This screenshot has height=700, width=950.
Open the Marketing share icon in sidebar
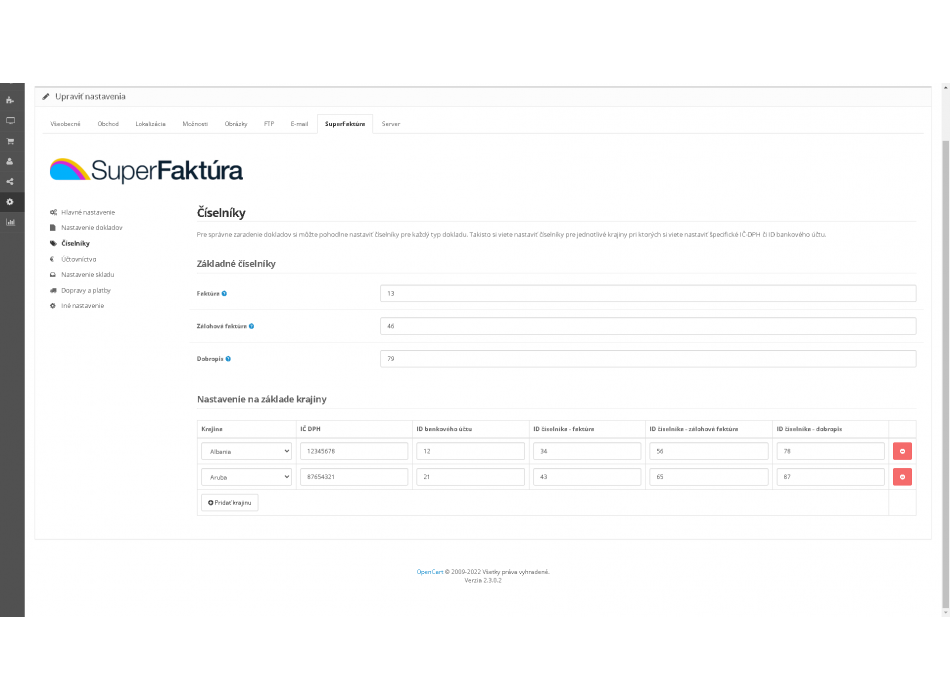(10, 181)
